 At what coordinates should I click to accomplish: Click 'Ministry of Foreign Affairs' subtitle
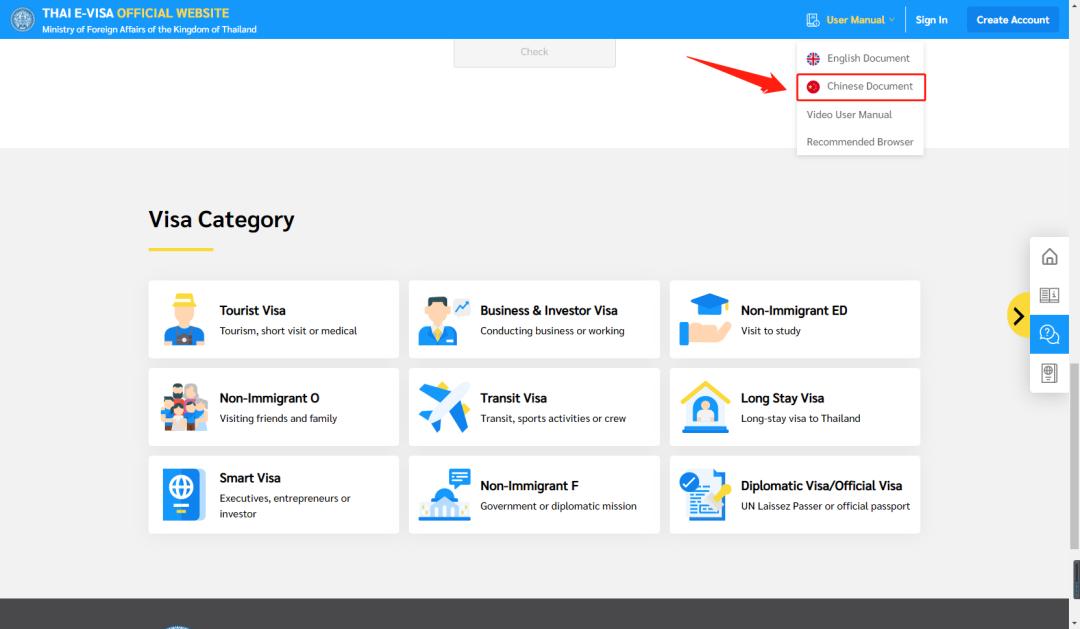tap(149, 30)
